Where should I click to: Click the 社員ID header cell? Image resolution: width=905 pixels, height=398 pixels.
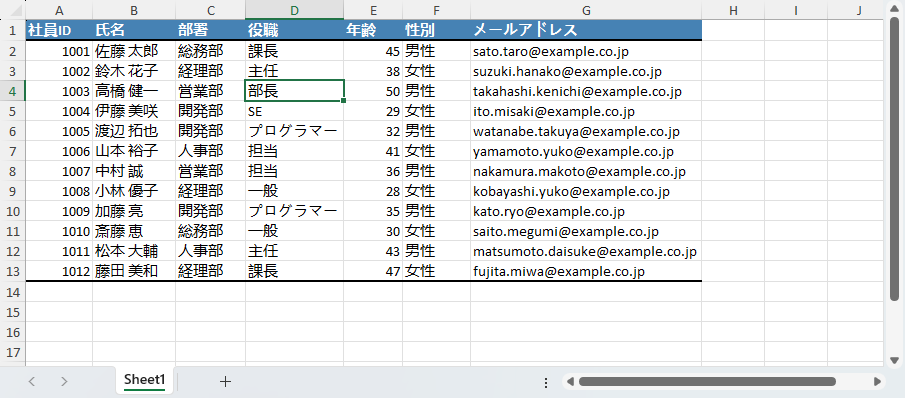pos(59,30)
